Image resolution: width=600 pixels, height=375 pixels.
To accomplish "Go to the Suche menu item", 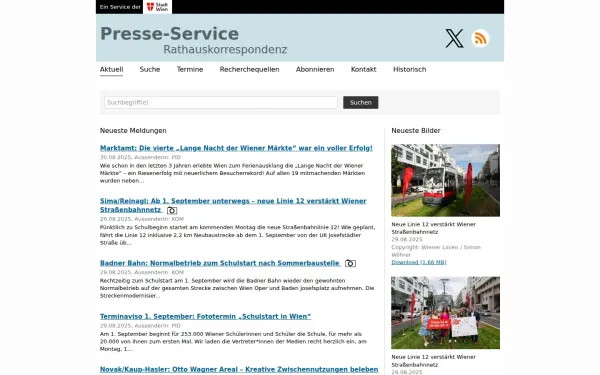I will (x=150, y=70).
